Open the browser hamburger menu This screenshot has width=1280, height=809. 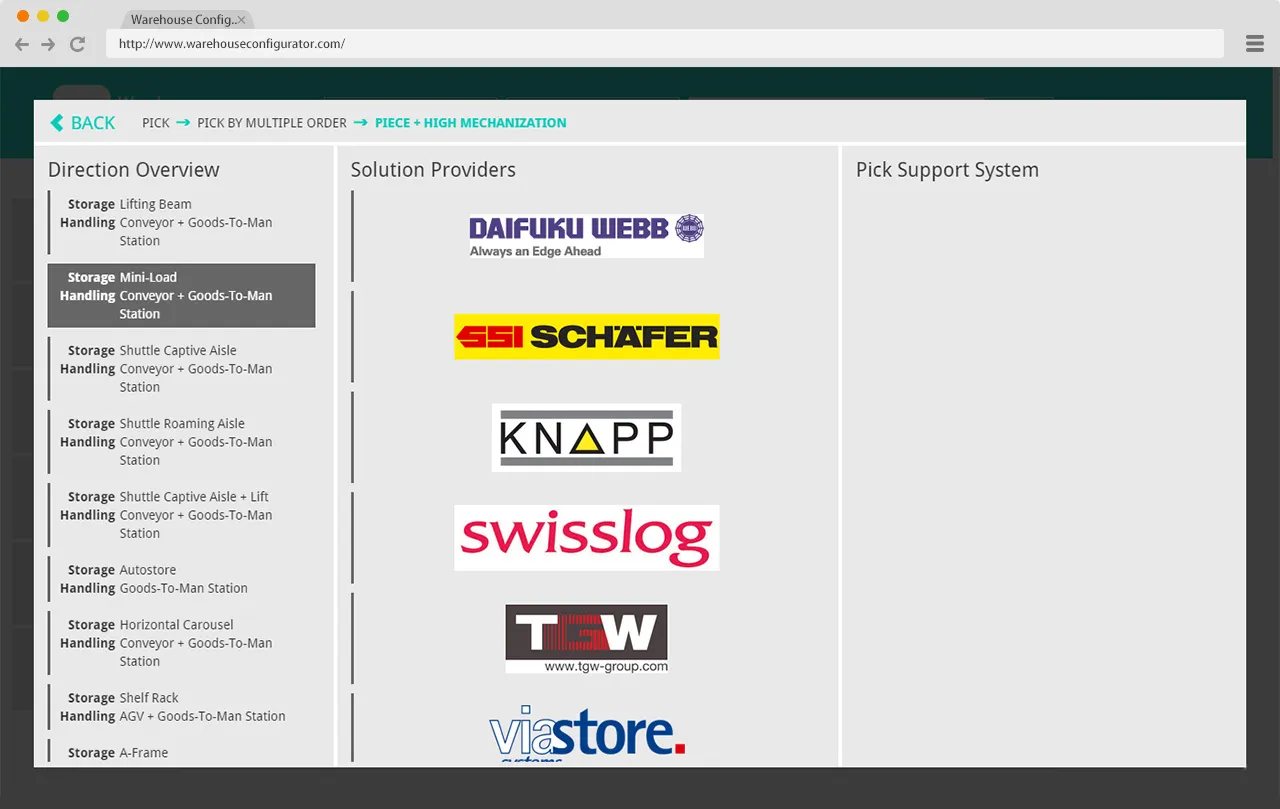pyautogui.click(x=1255, y=44)
